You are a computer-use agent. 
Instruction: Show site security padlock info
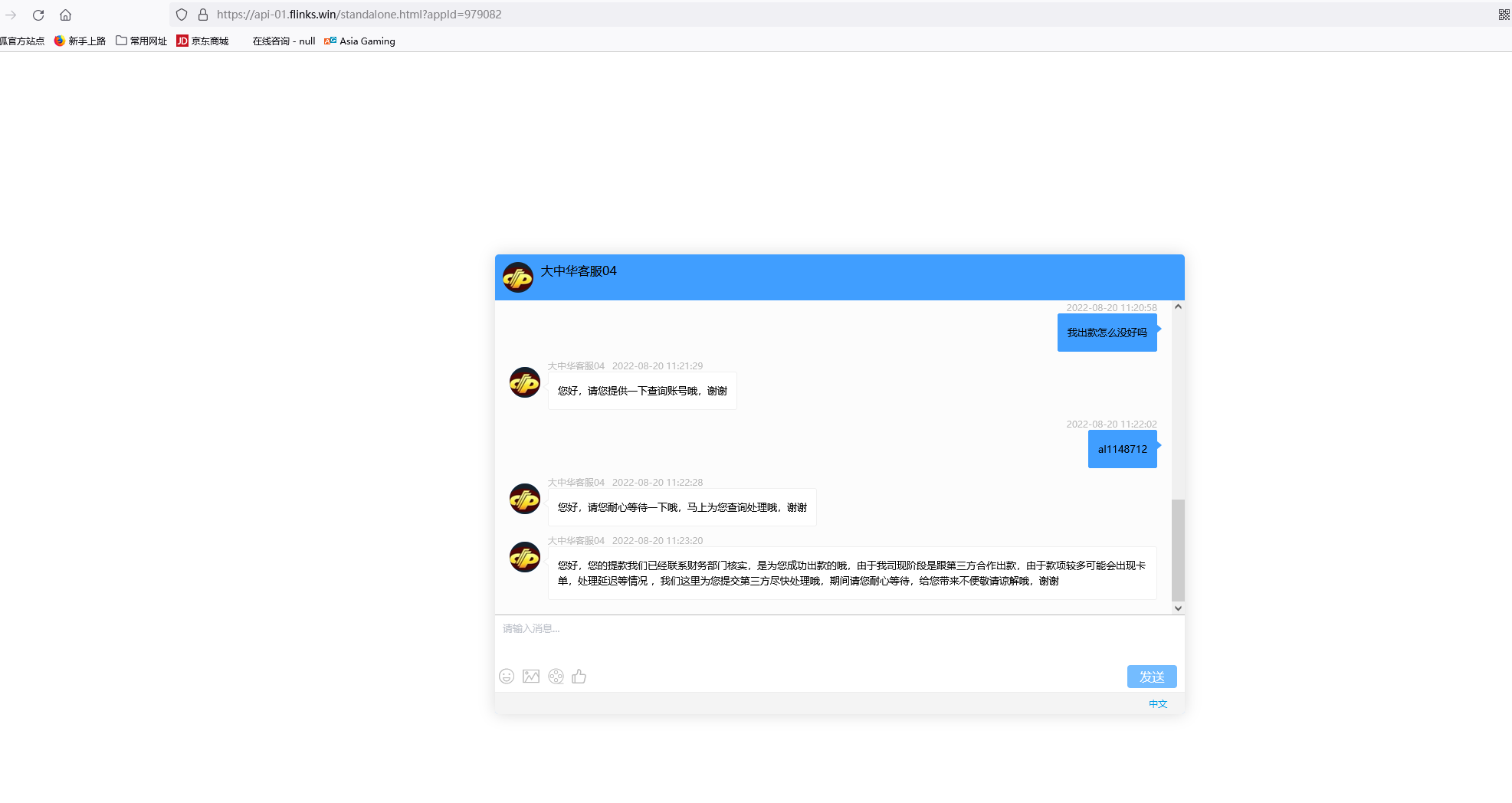203,15
